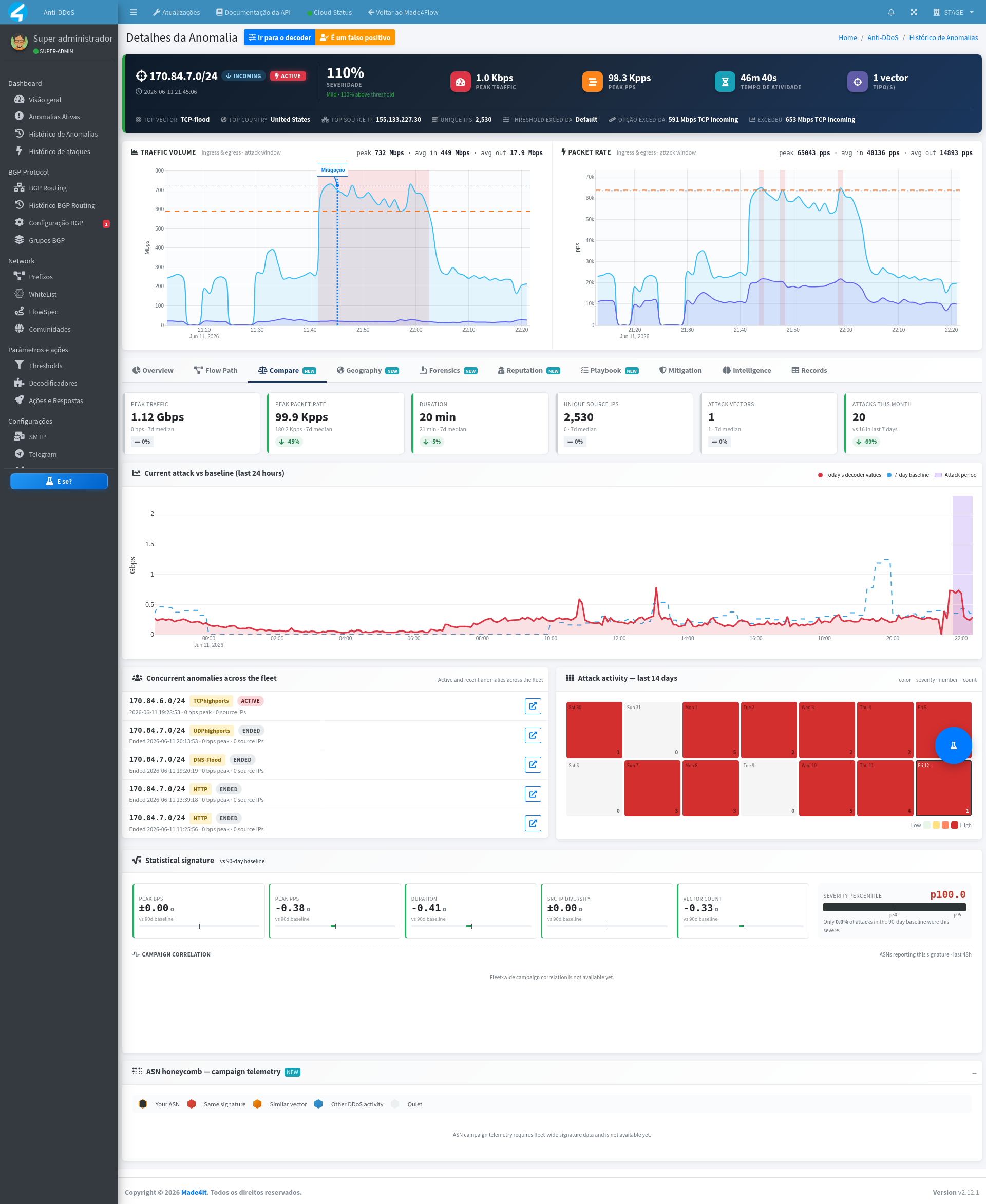Open 170.84.6.0/24 TCPhighports anomaly link
This screenshot has height=1204, width=986.
pos(533,706)
